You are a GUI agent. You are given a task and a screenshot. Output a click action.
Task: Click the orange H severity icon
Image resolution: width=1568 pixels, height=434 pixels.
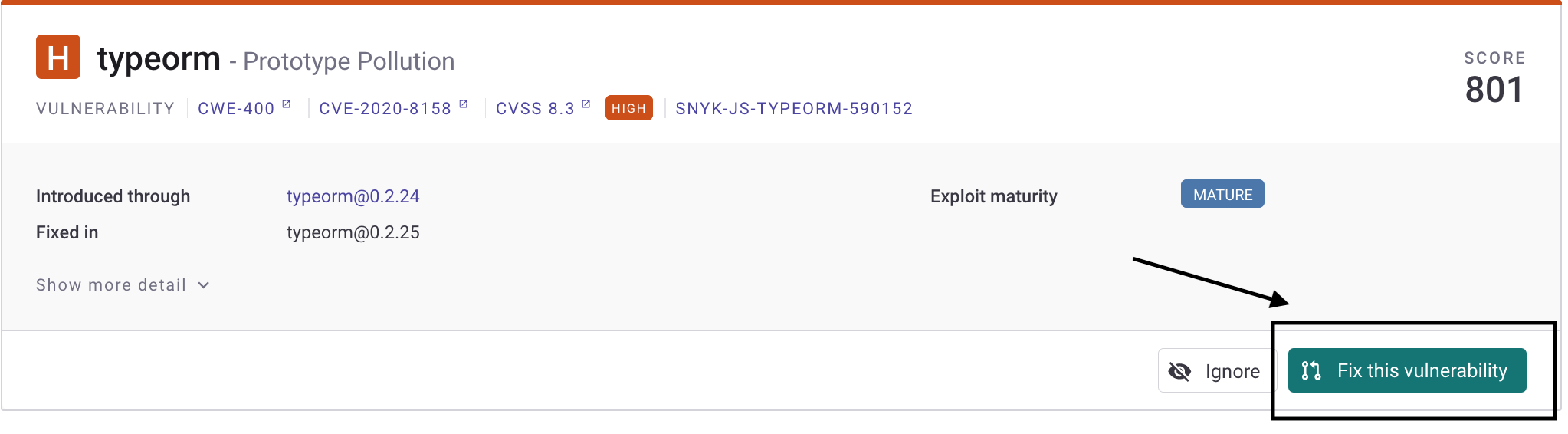point(58,57)
